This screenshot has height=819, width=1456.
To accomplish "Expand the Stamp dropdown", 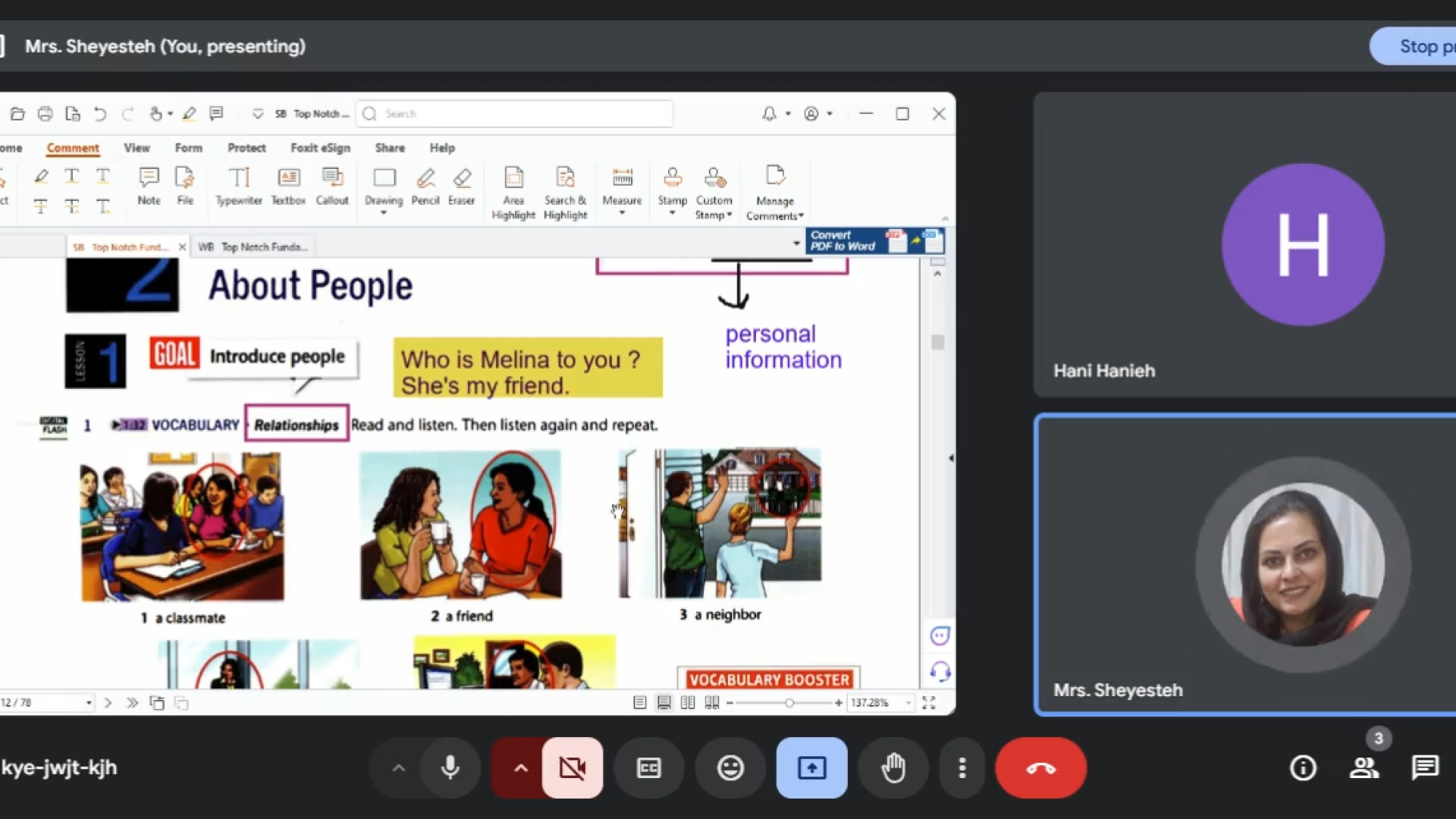I will pos(672,214).
